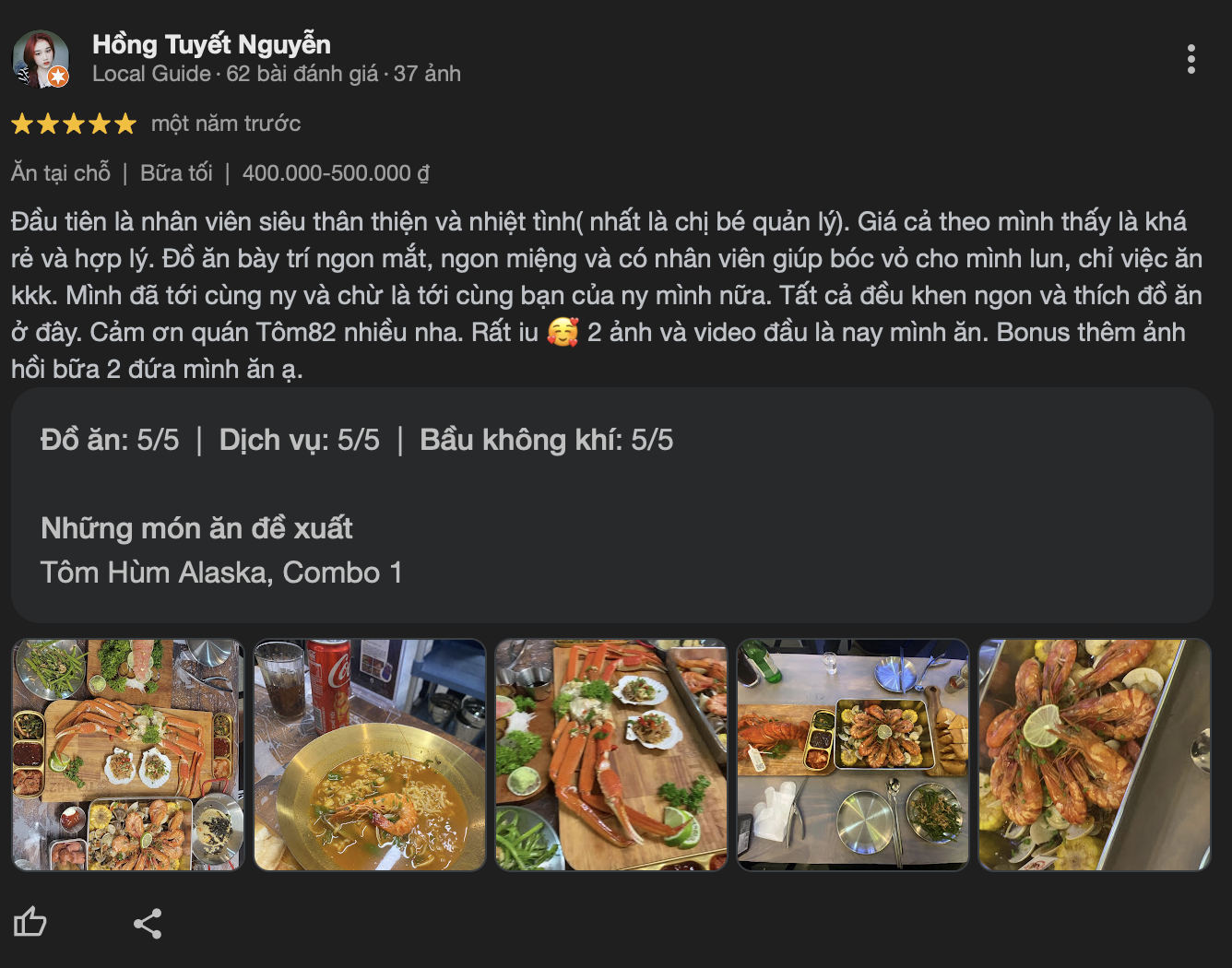The image size is (1232, 968).
Task: Click the 'Đồ ăn: 5/5' rating label
Action: 110,440
